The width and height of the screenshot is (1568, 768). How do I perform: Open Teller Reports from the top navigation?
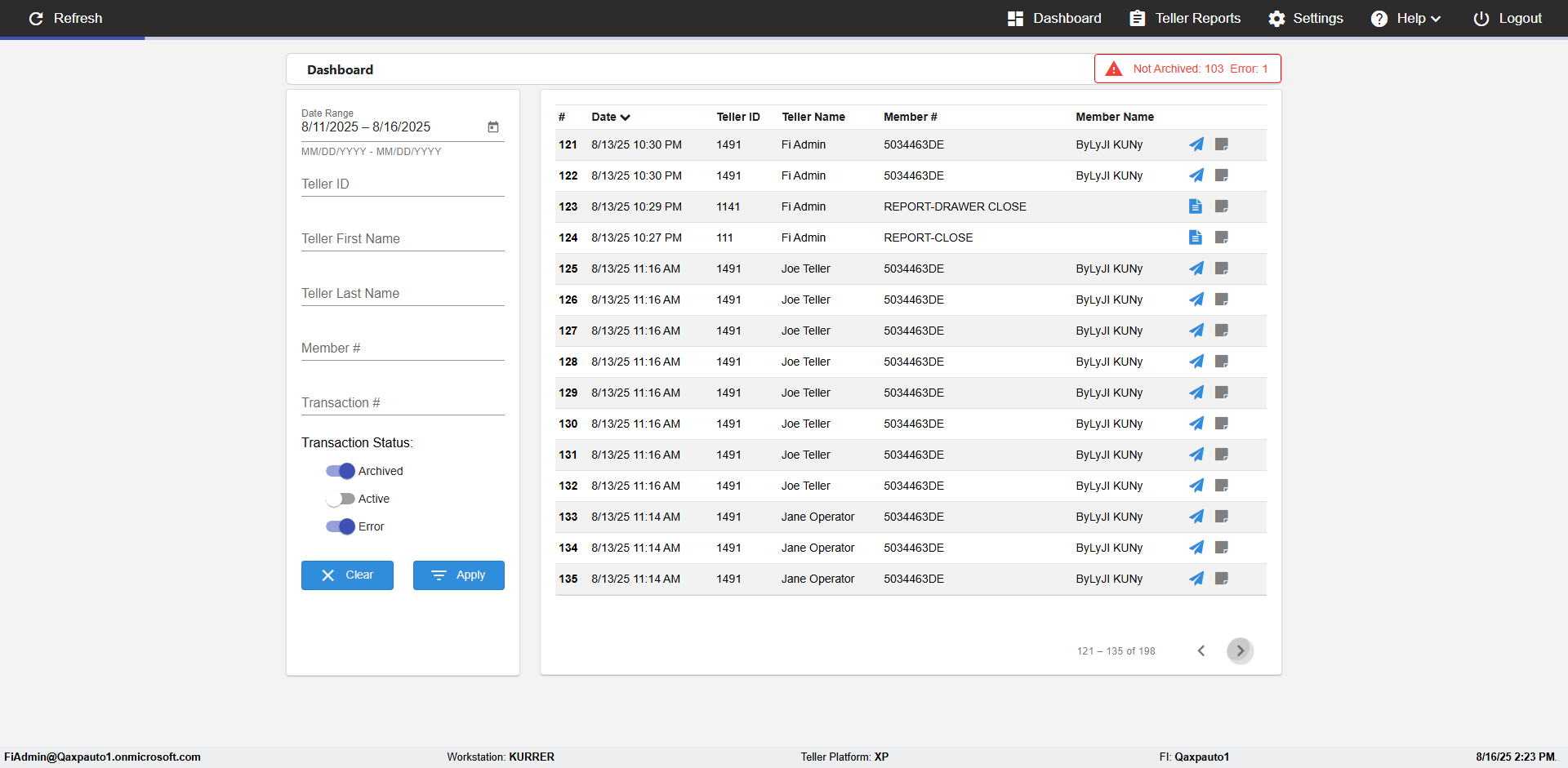point(1185,18)
